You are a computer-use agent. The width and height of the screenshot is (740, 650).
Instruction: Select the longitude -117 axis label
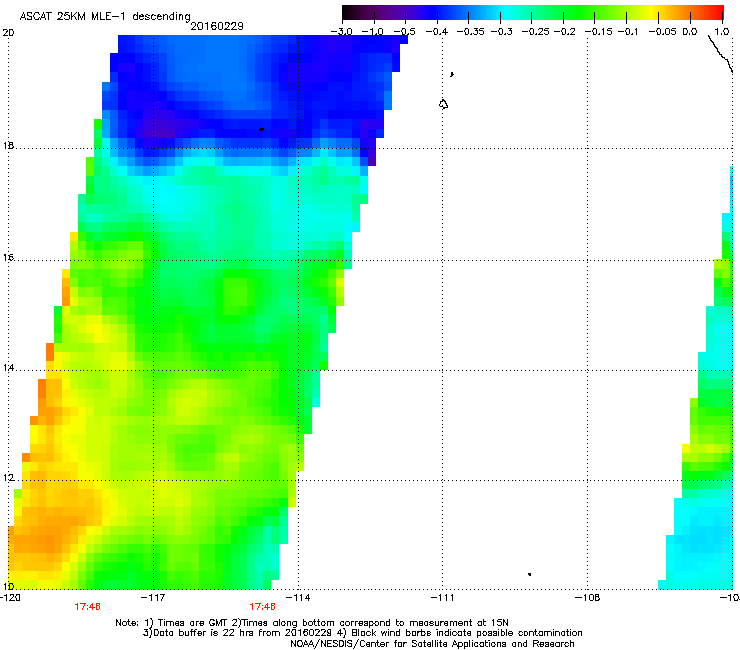(x=153, y=598)
